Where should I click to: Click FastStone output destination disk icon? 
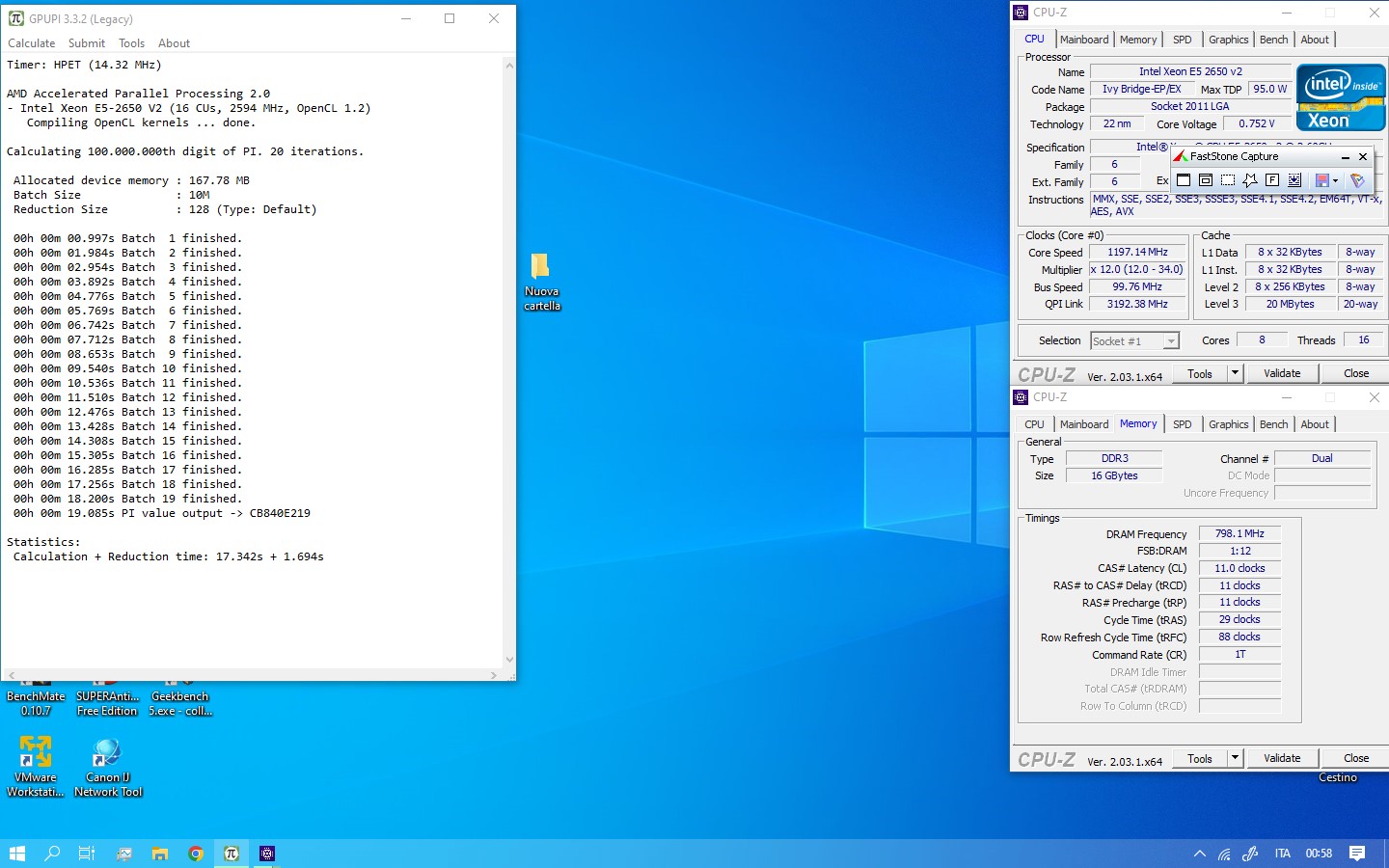click(x=1322, y=180)
